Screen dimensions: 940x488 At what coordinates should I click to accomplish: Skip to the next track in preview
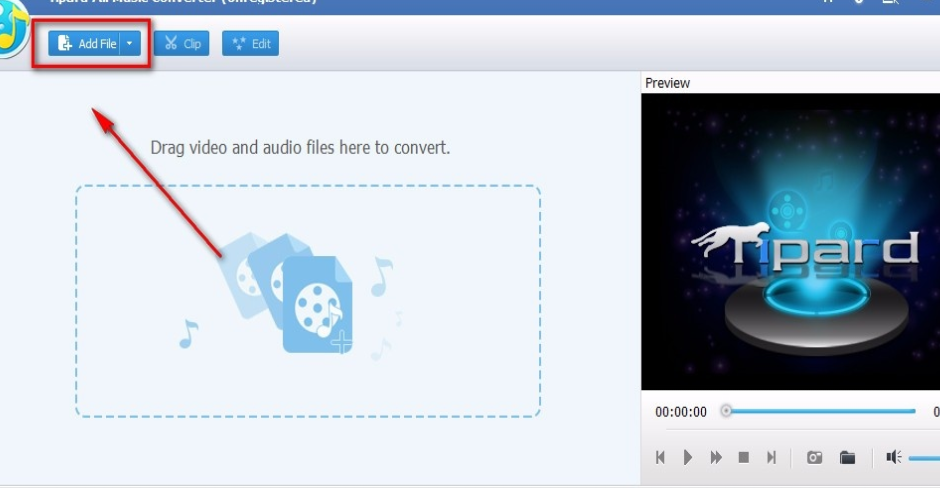[771, 457]
